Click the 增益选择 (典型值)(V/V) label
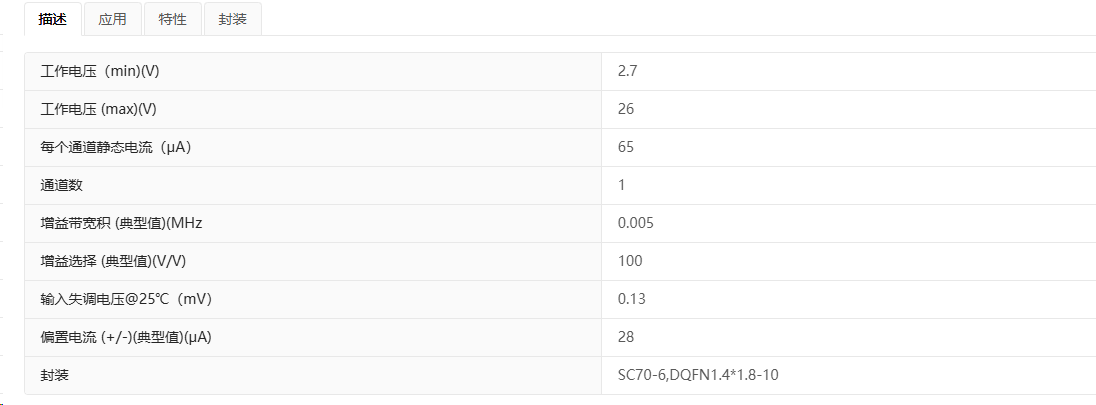1096x405 pixels. coord(113,261)
